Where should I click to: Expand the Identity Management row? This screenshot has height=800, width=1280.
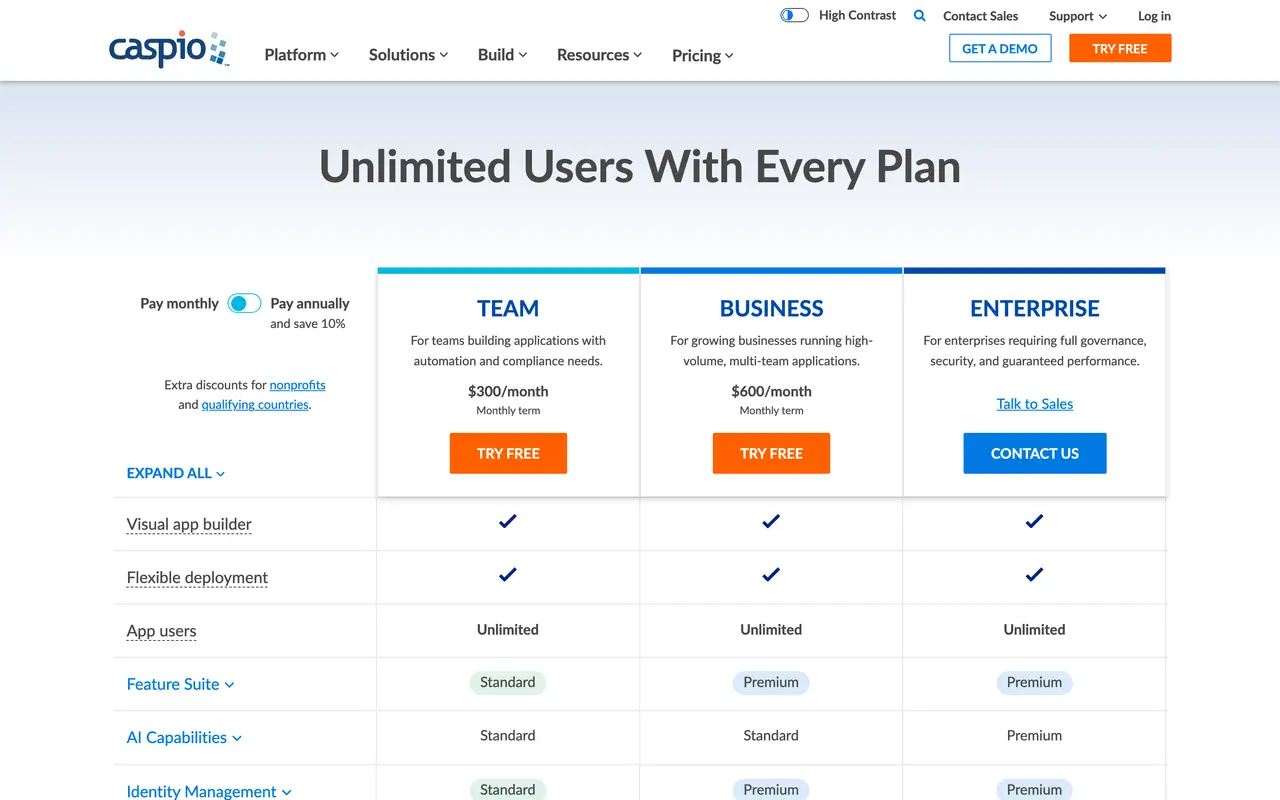(209, 791)
